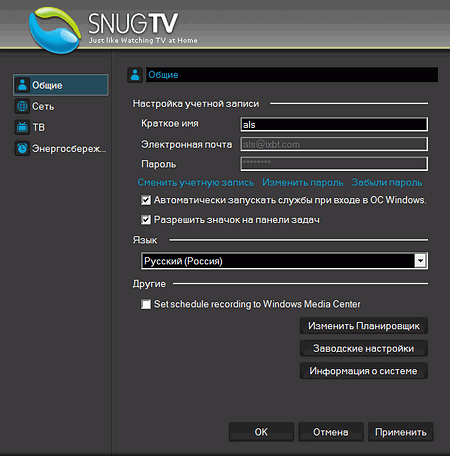This screenshot has height=456, width=450.
Task: Click Забыли пароль link
Action: tap(387, 183)
